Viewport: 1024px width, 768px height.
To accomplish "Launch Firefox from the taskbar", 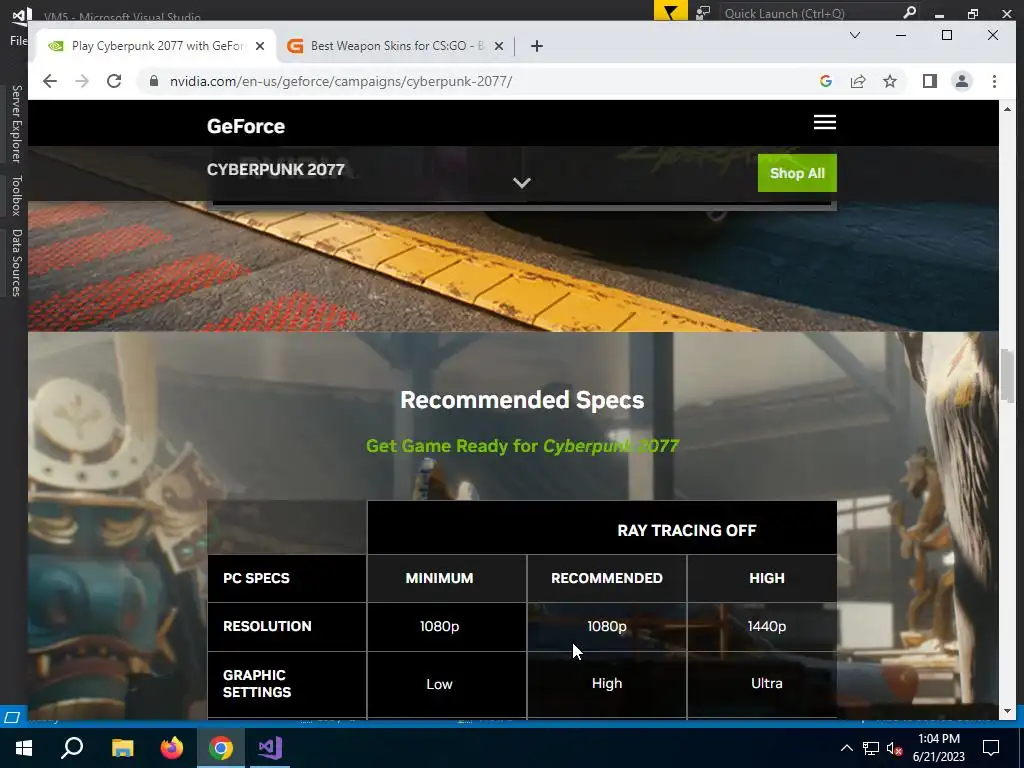I will click(x=172, y=748).
